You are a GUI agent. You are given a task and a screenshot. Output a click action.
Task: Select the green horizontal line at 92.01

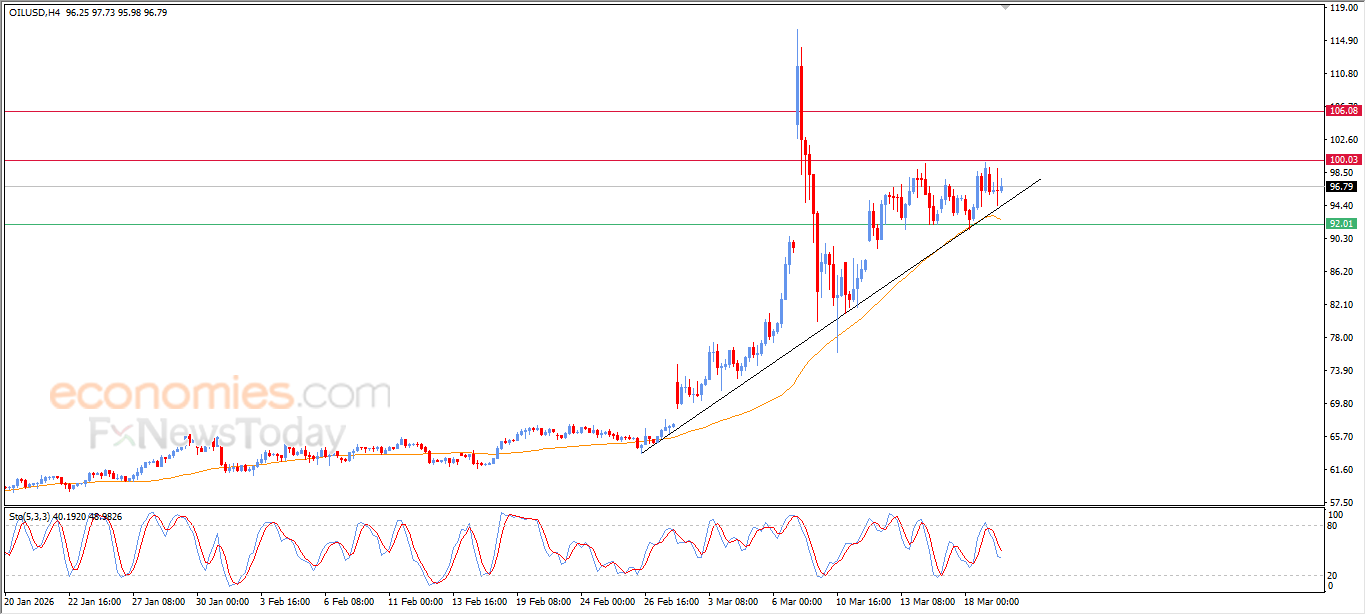[x=662, y=224]
